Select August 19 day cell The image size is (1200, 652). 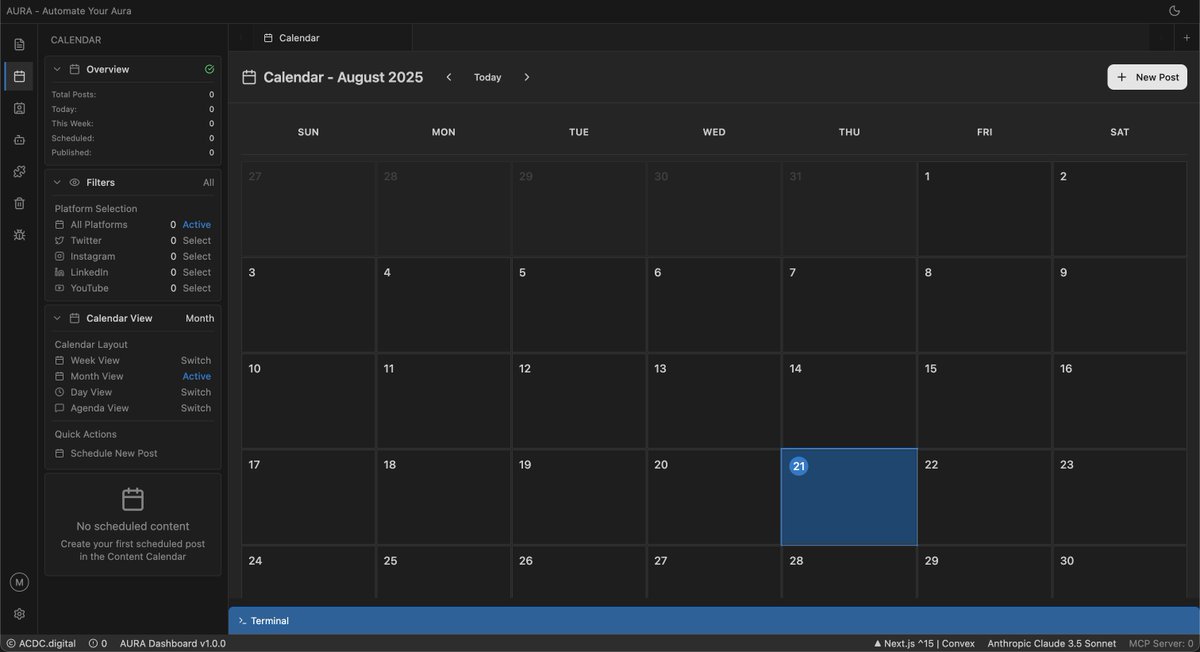point(579,497)
